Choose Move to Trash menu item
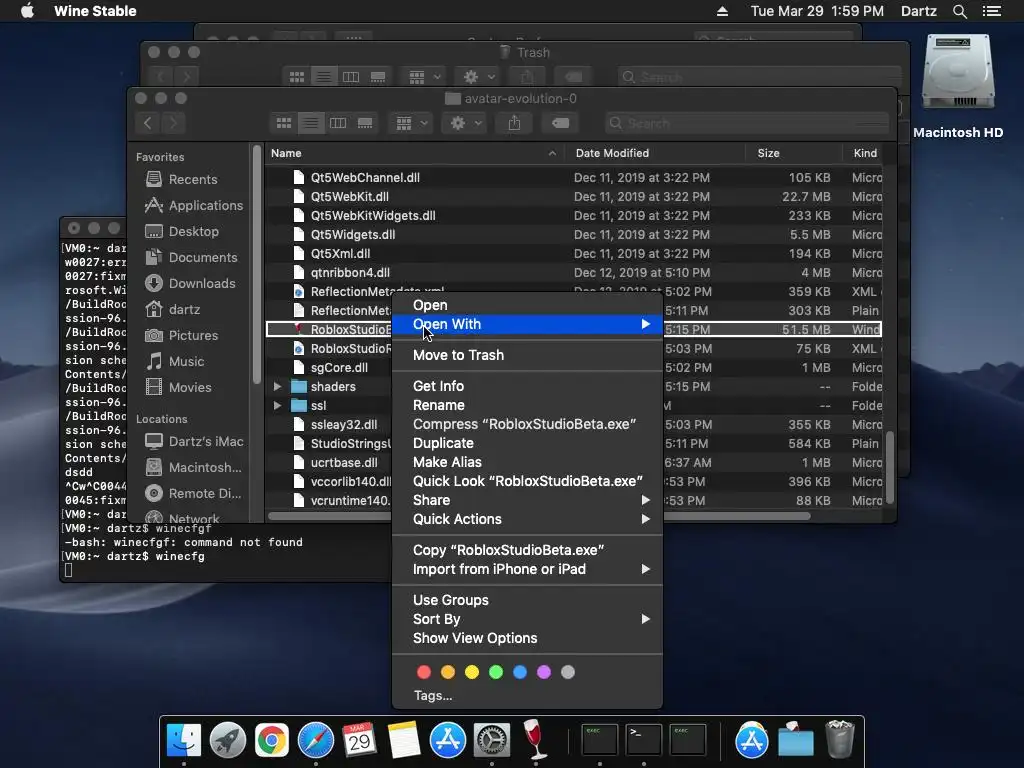This screenshot has height=768, width=1024. point(527,355)
